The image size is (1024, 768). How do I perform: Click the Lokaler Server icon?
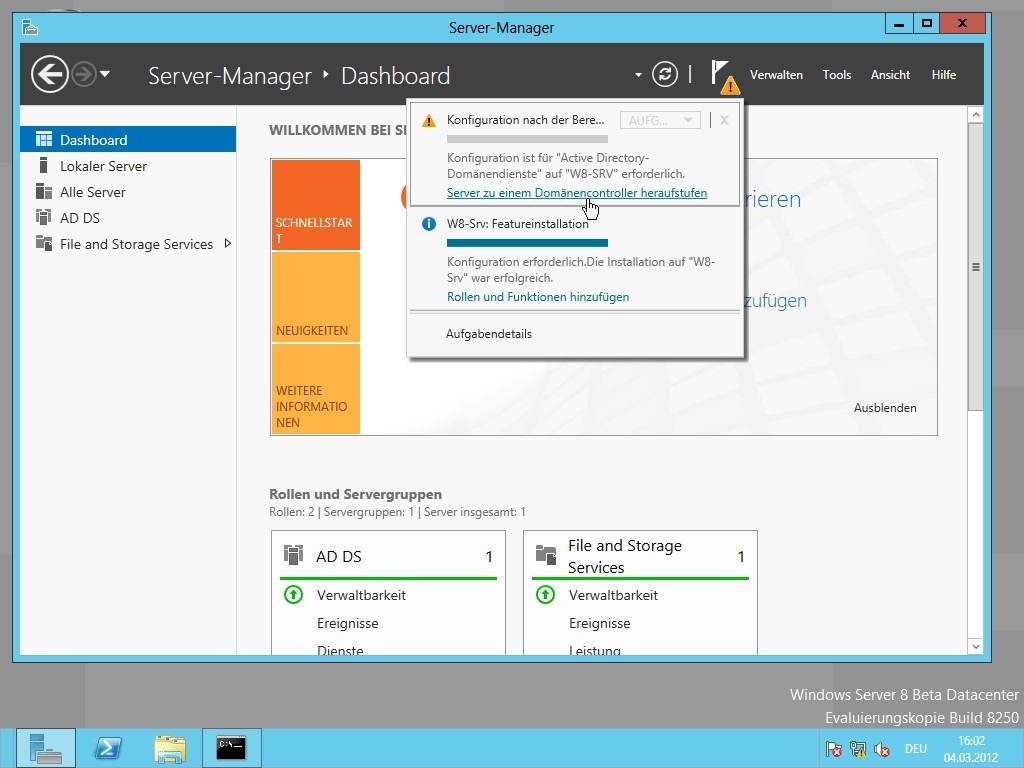tap(43, 165)
